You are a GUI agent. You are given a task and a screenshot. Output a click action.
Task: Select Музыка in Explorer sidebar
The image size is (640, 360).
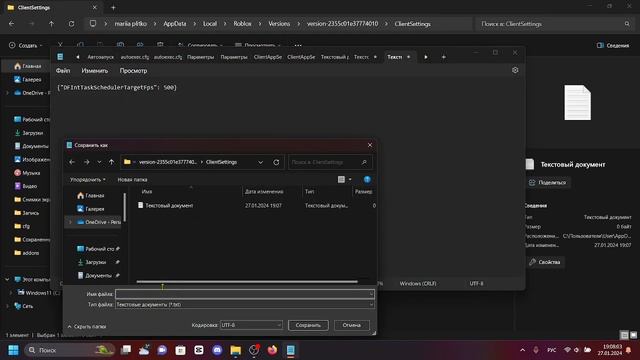click(28, 173)
